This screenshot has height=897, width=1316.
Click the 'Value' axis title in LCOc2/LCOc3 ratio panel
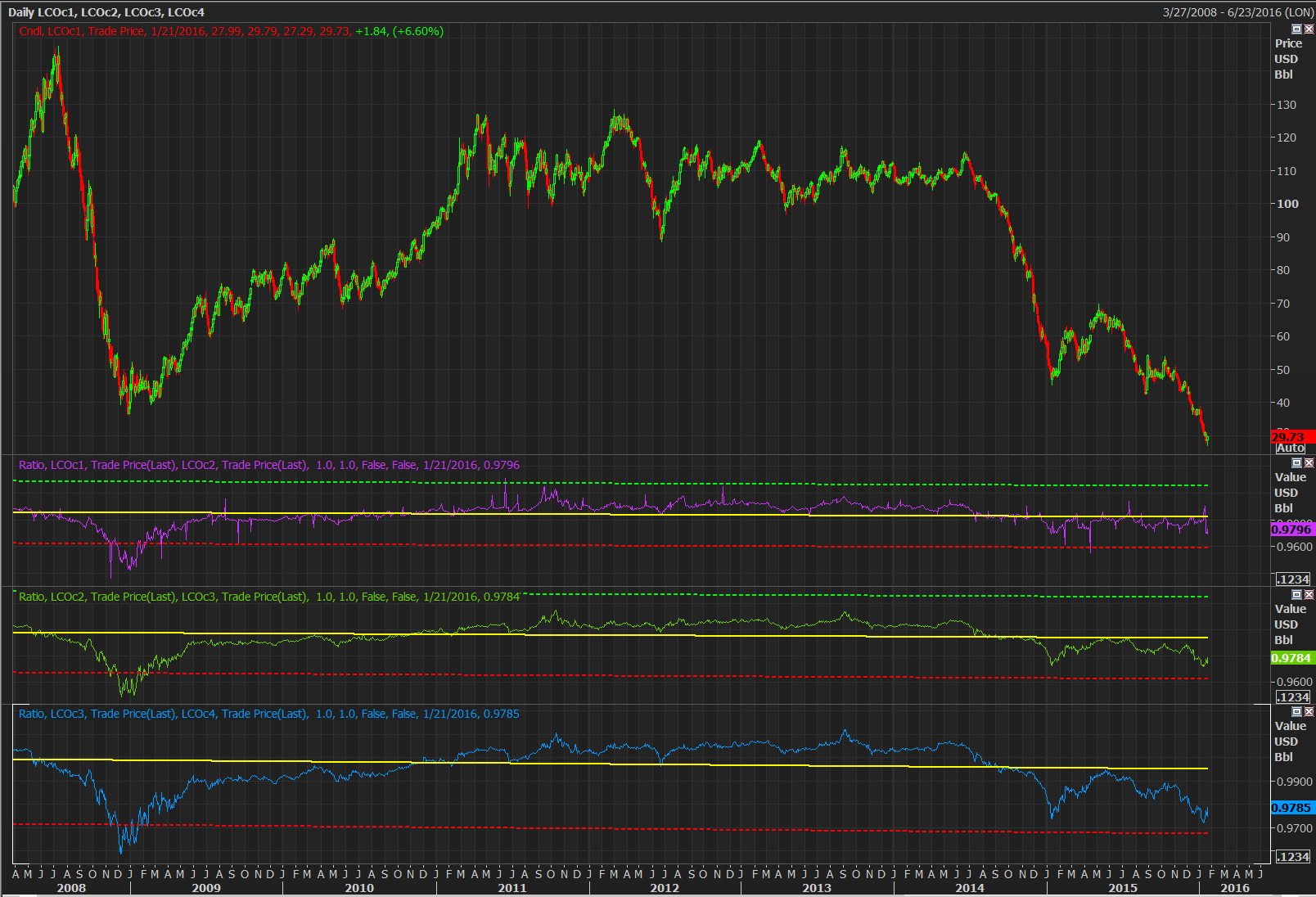click(x=1291, y=609)
